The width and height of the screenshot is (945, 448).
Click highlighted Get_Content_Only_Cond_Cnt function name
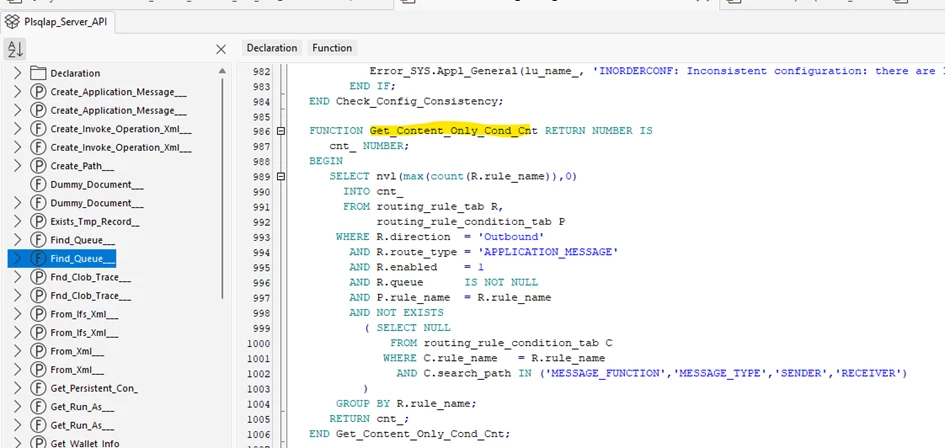tap(454, 131)
